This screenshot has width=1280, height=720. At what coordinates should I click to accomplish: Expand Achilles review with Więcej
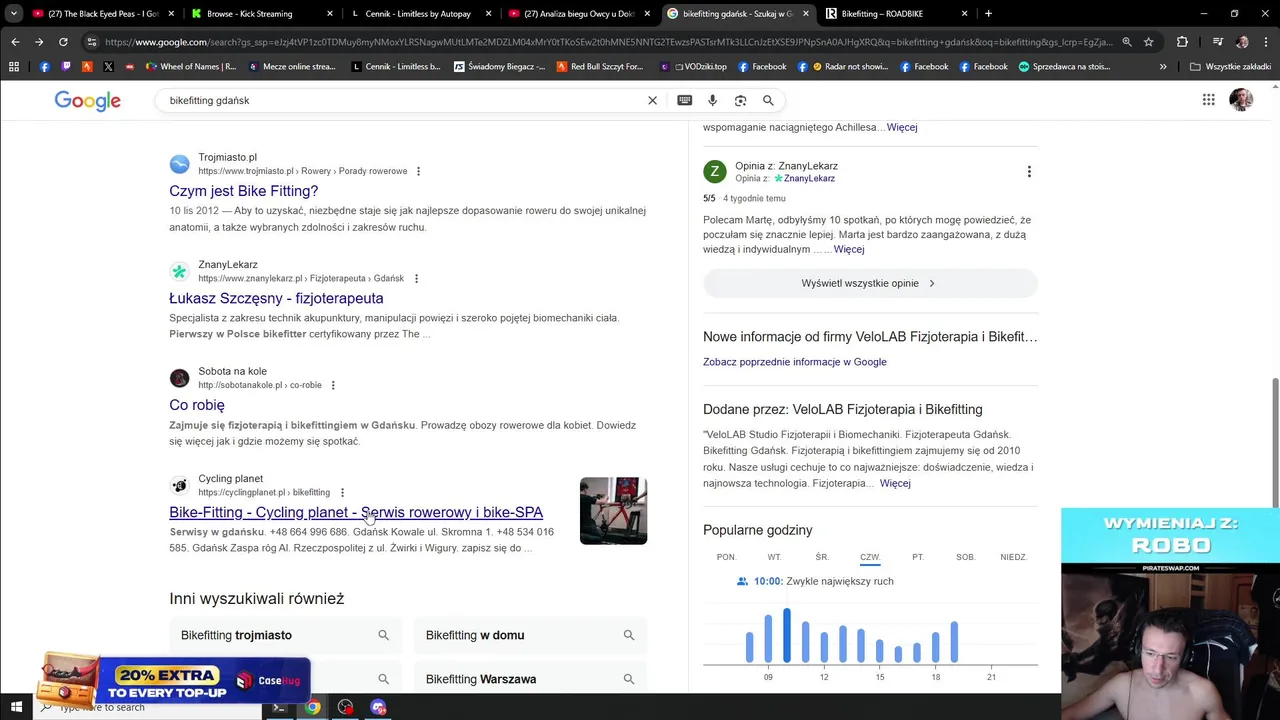coord(902,127)
